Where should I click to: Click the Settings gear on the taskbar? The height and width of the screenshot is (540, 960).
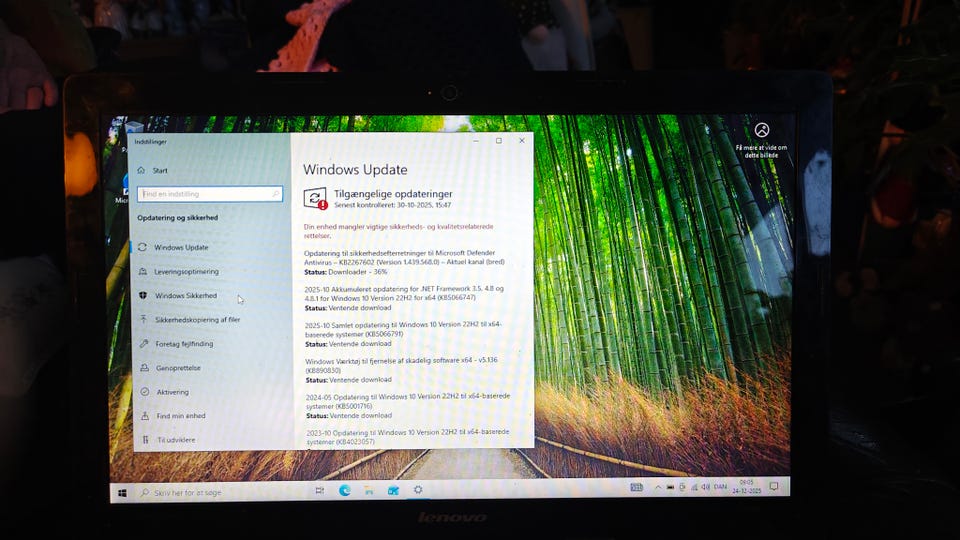(418, 490)
